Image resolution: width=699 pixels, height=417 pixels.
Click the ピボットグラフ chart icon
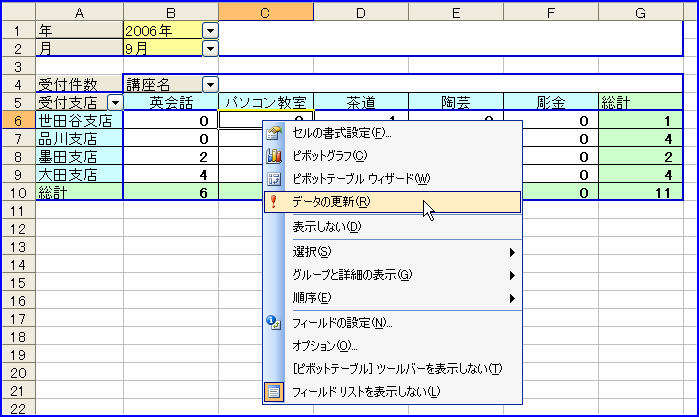pos(275,155)
